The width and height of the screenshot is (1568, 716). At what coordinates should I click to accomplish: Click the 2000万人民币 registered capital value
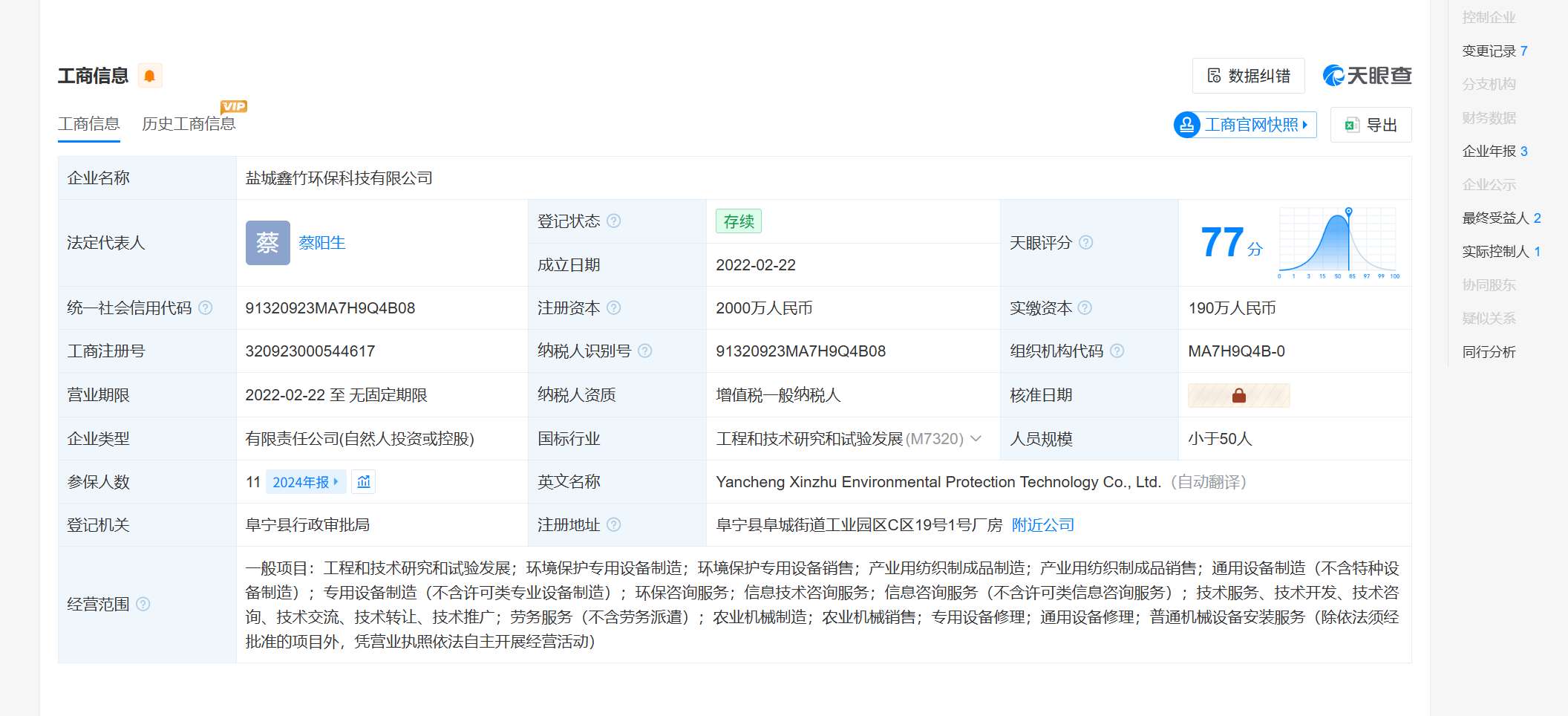764,308
